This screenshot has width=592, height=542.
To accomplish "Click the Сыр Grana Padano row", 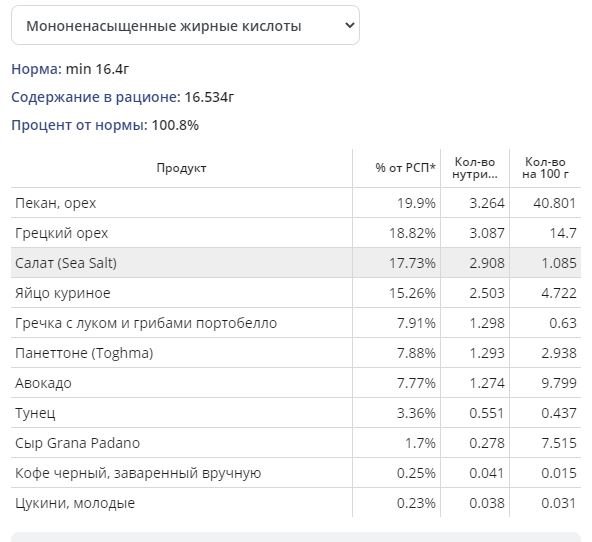I will point(296,443).
